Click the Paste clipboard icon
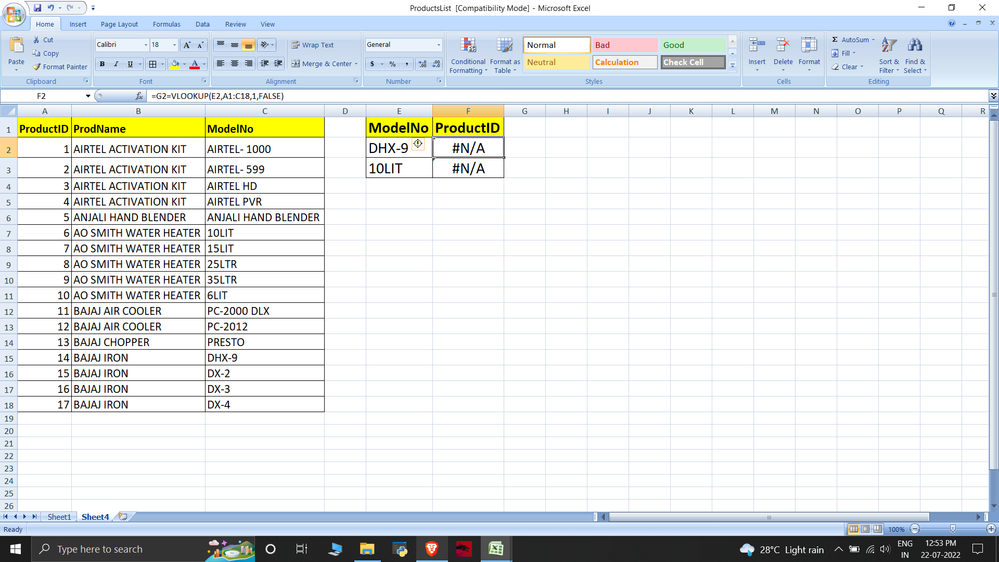The image size is (999, 562). pos(16,46)
